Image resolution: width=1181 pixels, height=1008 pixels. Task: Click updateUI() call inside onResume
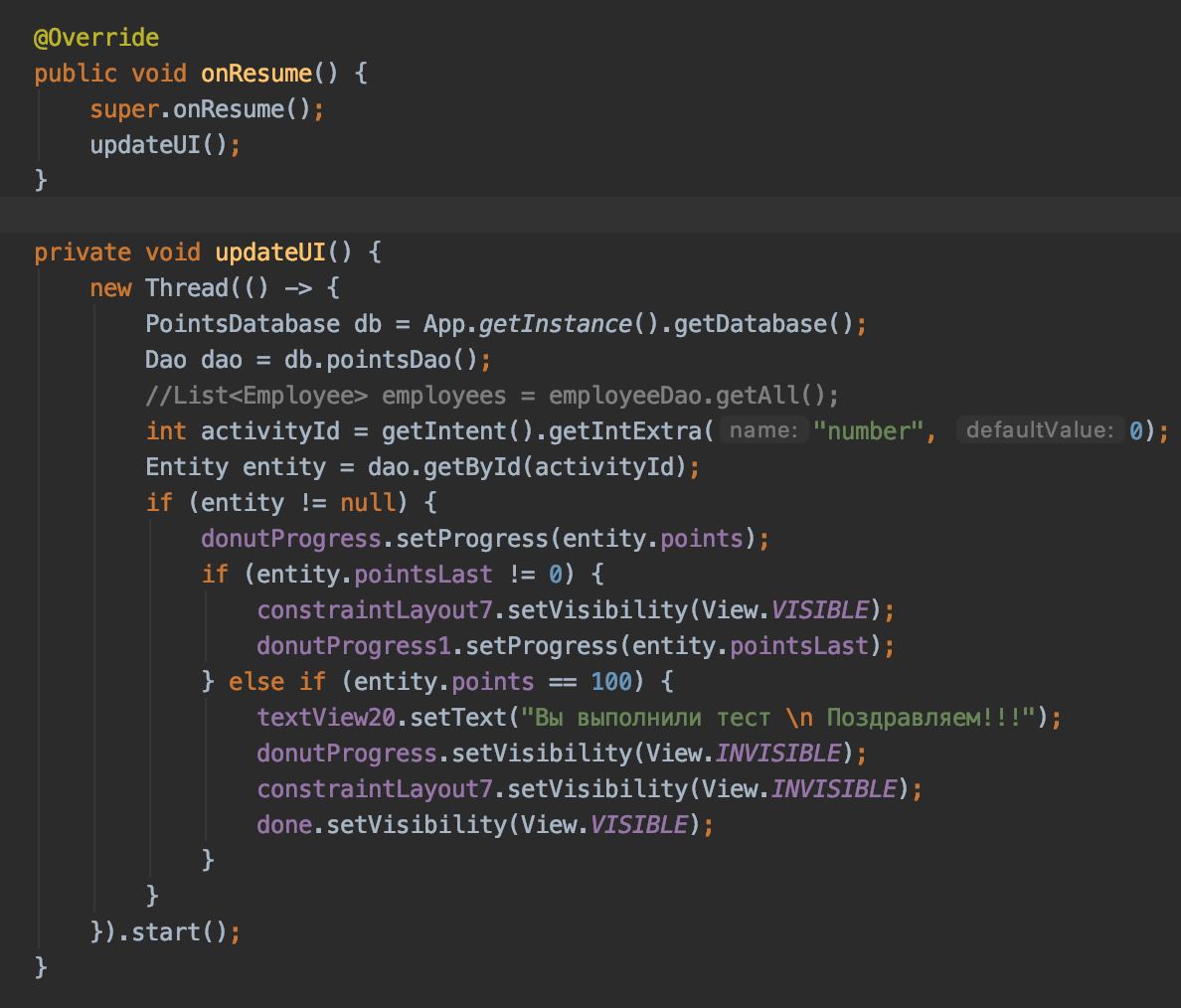(x=165, y=145)
